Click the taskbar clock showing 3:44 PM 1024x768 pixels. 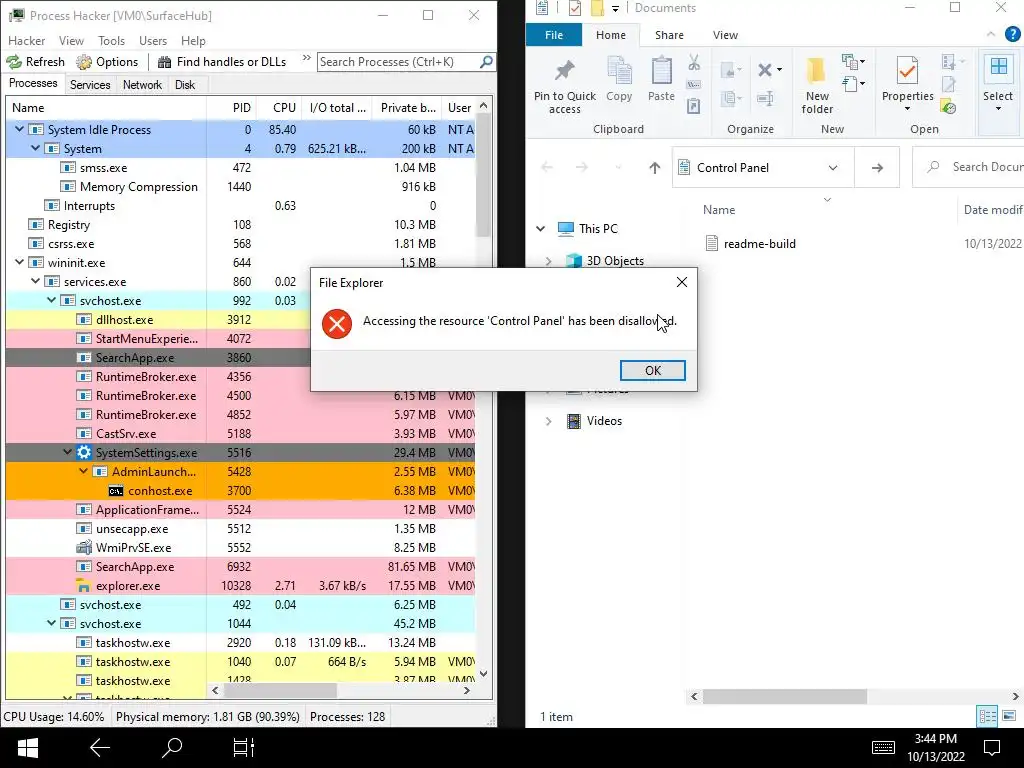[935, 747]
